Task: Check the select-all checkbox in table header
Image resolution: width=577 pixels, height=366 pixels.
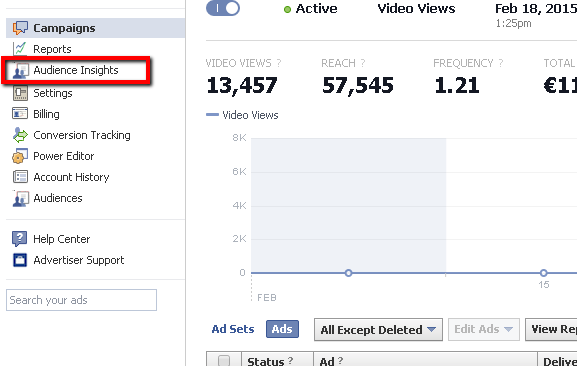Action: click(224, 360)
